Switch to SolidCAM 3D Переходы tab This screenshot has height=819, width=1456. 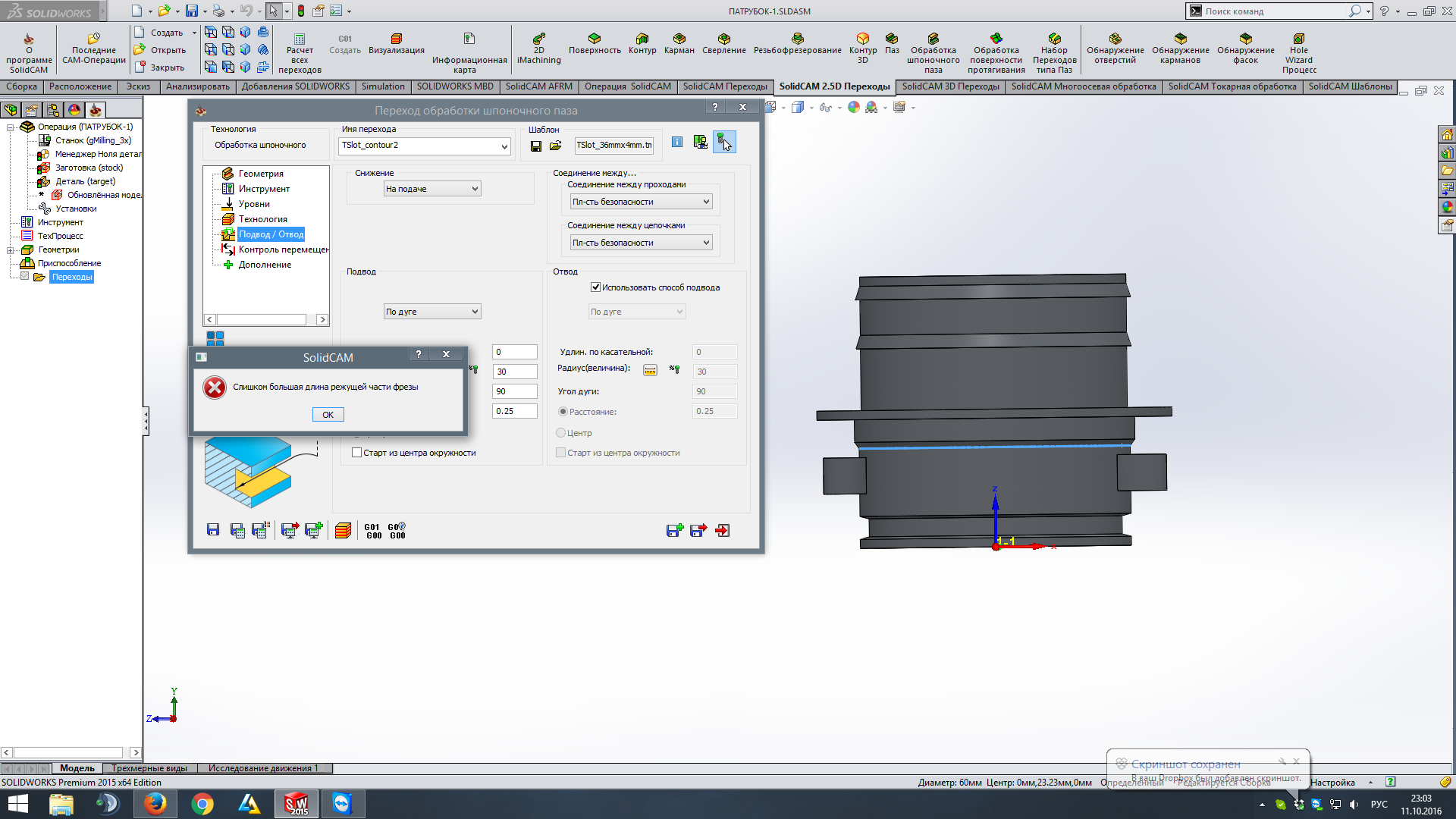coord(950,86)
